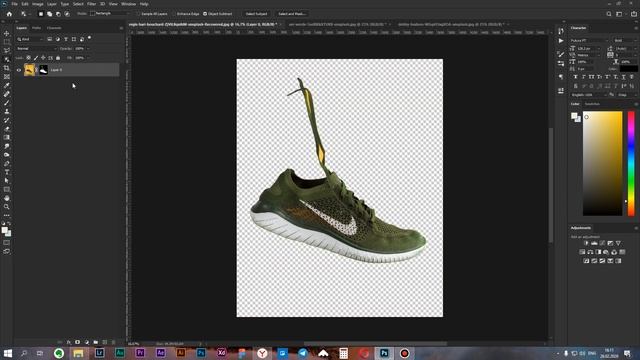640x360 pixels.
Task: Open the selection Mode Rectangle dropdown
Action: click(x=111, y=14)
